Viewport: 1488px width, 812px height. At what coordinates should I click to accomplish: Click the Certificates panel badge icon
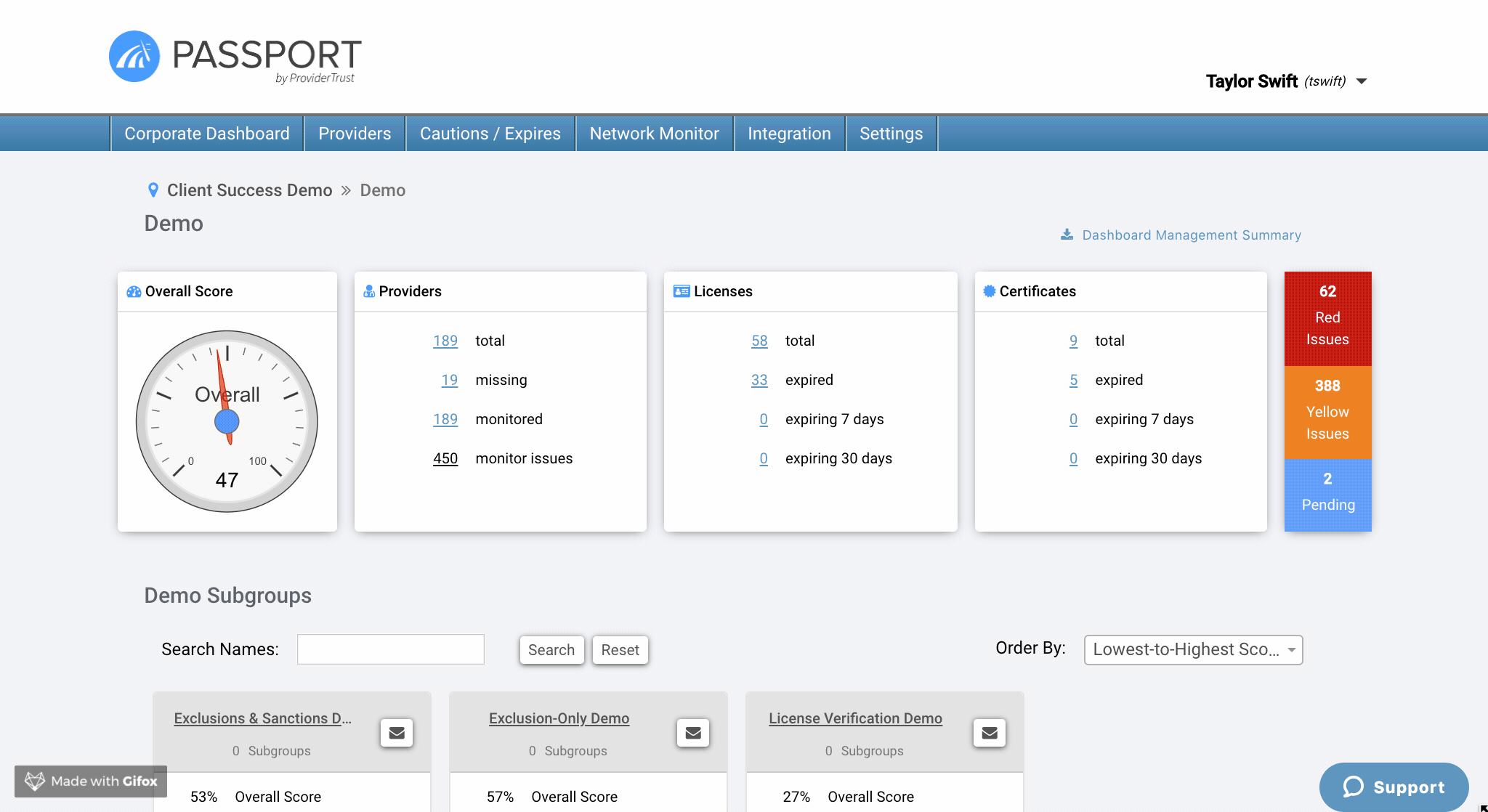990,291
